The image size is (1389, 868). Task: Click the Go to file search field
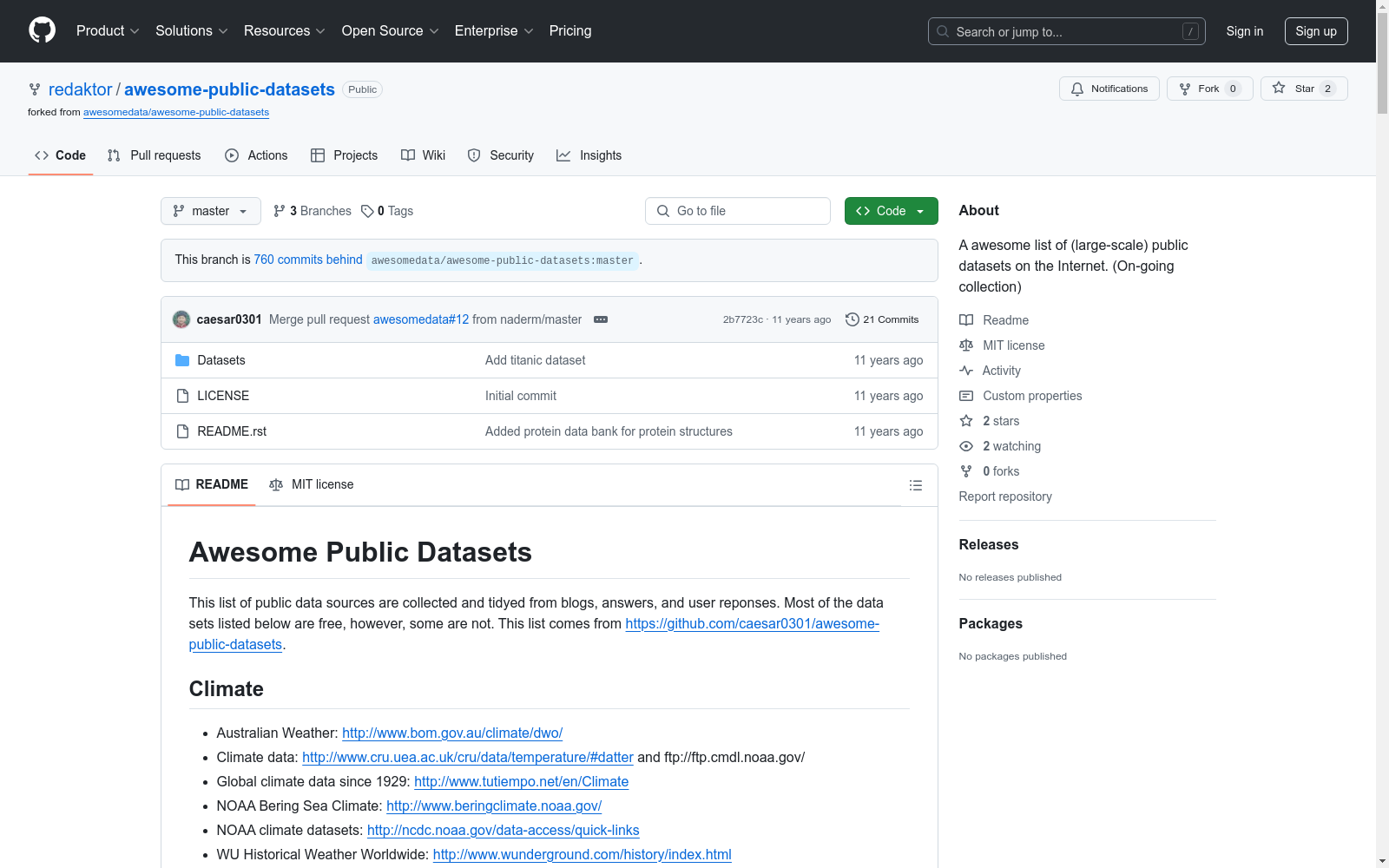pos(738,211)
